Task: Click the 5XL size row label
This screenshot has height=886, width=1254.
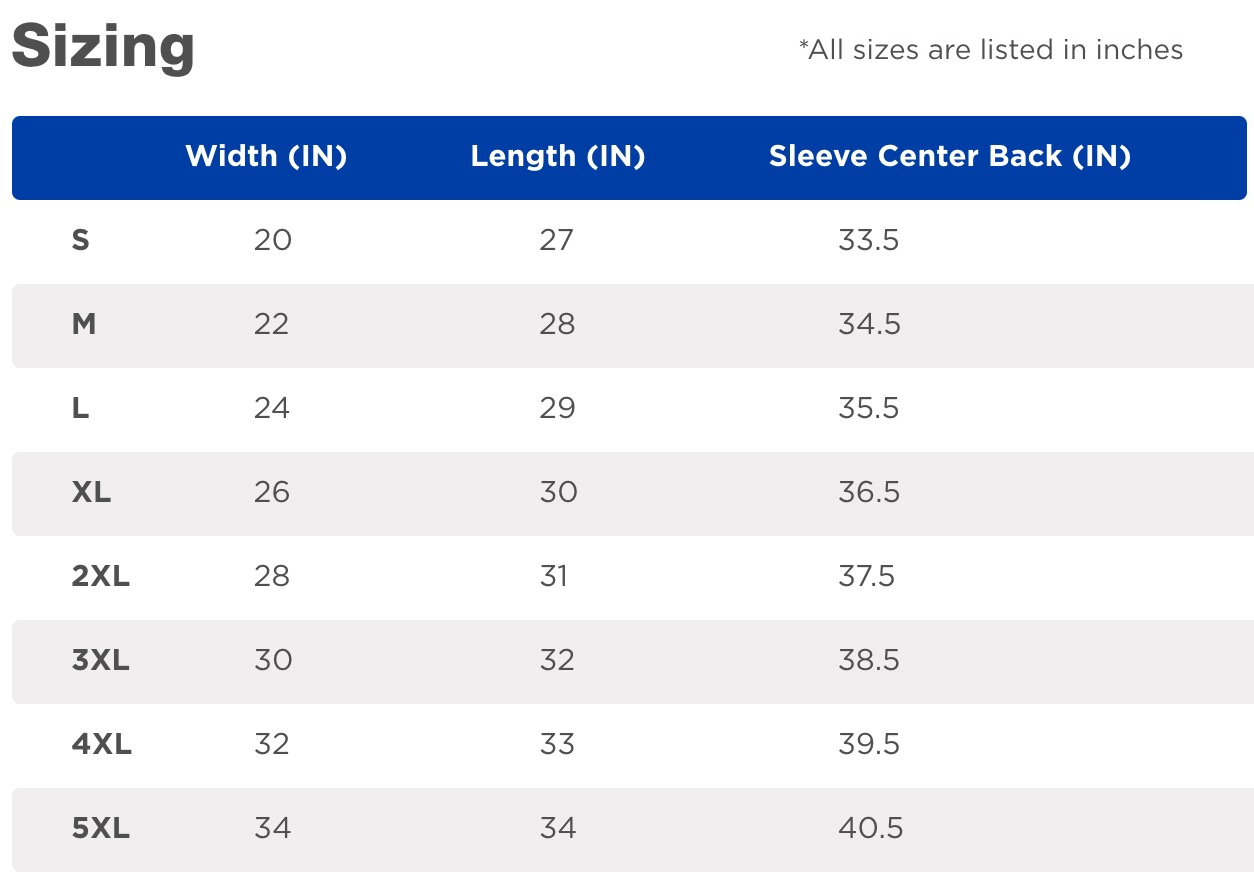Action: click(x=101, y=828)
